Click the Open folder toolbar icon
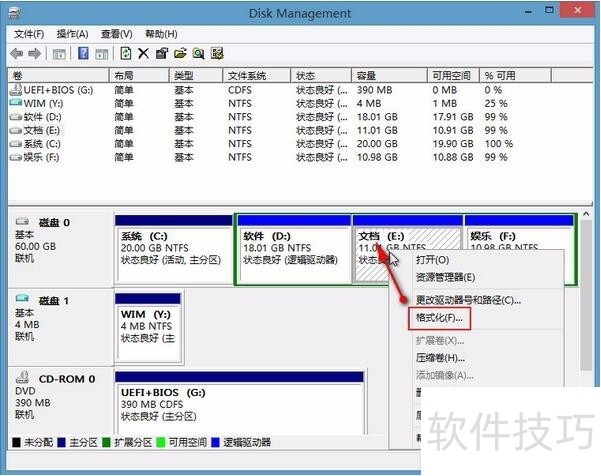 pyautogui.click(x=180, y=53)
